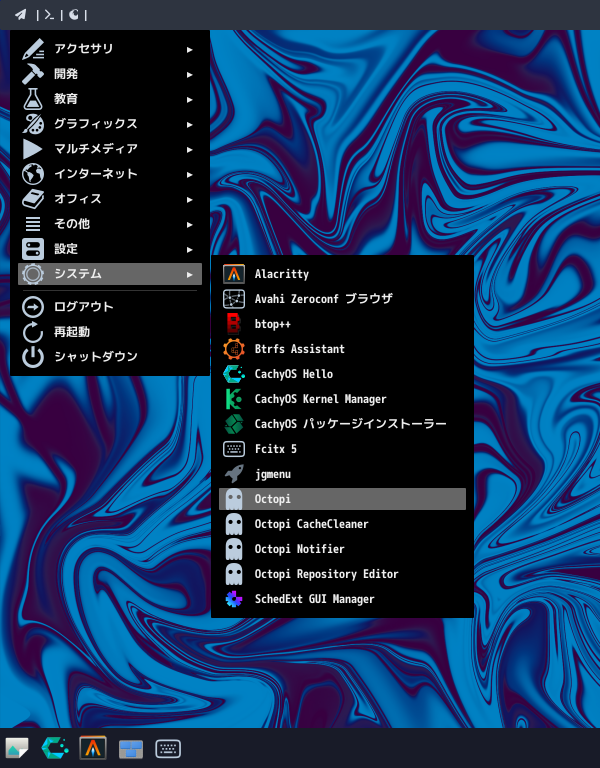Click the Avahi Zeroconf ブラウザ label

[324, 299]
